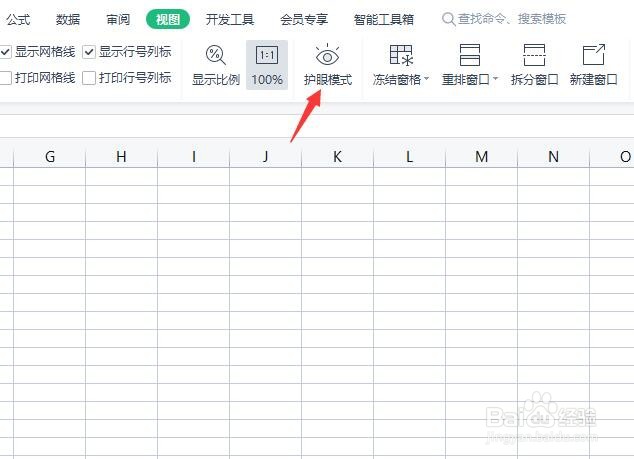Enable the 打印行号列标 checkbox
Screen dimensions: 634x459
[x=89, y=78]
